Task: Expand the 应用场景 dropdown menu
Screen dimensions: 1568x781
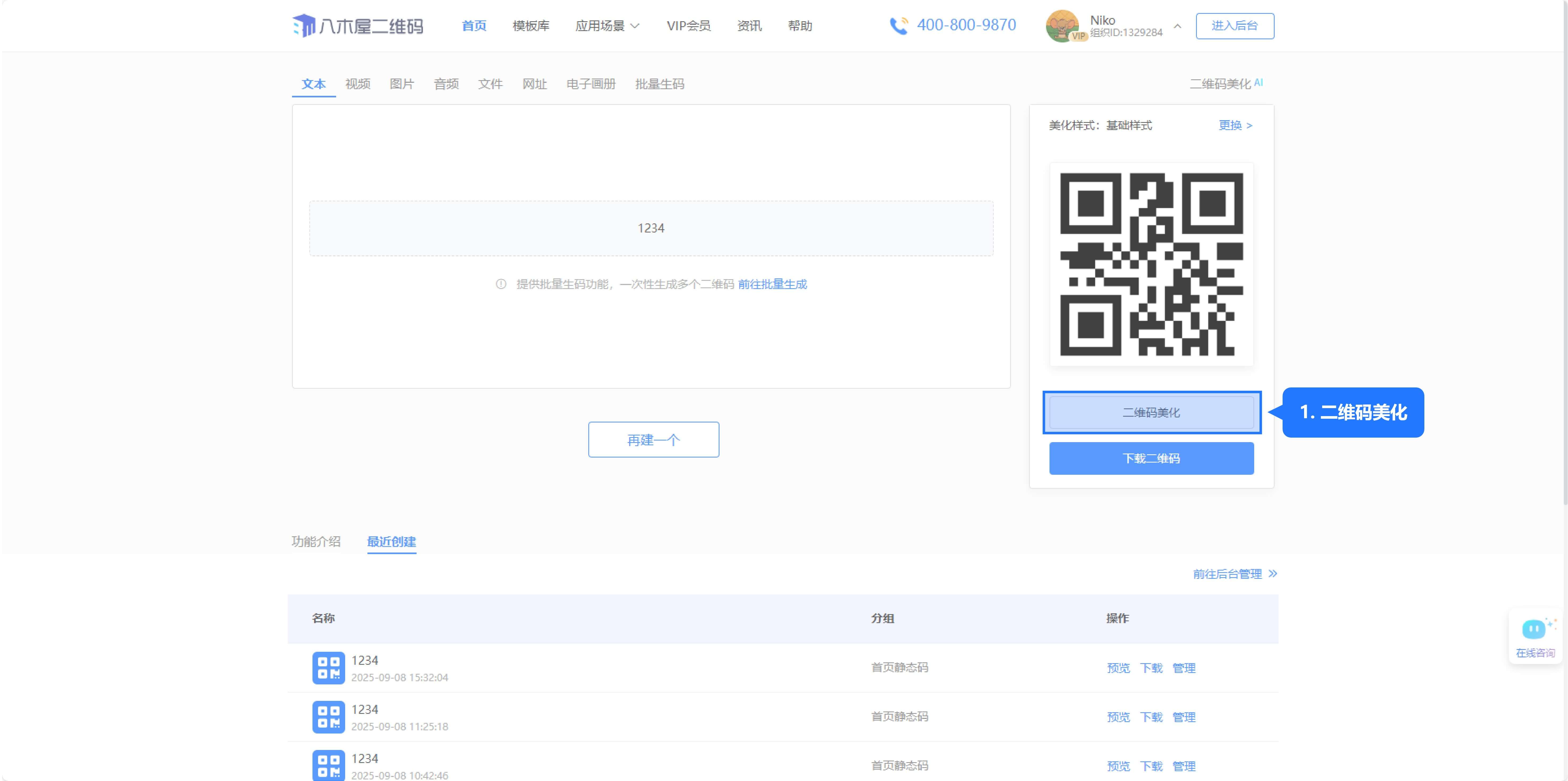Action: [607, 25]
